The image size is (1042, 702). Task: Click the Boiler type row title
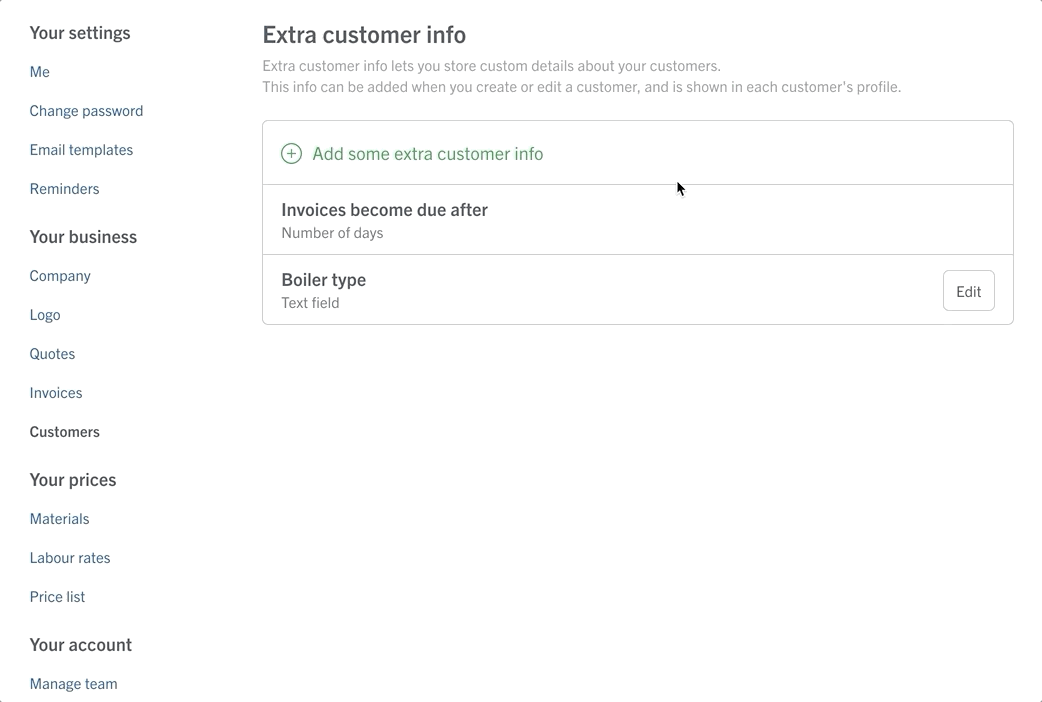pos(324,280)
